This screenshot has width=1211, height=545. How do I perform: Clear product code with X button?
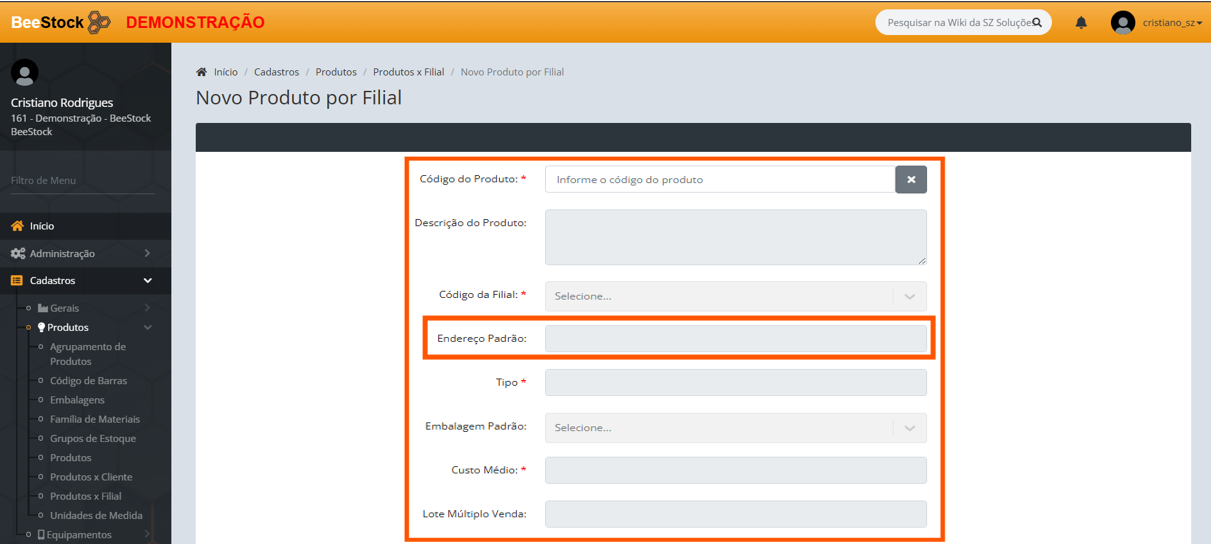[910, 179]
